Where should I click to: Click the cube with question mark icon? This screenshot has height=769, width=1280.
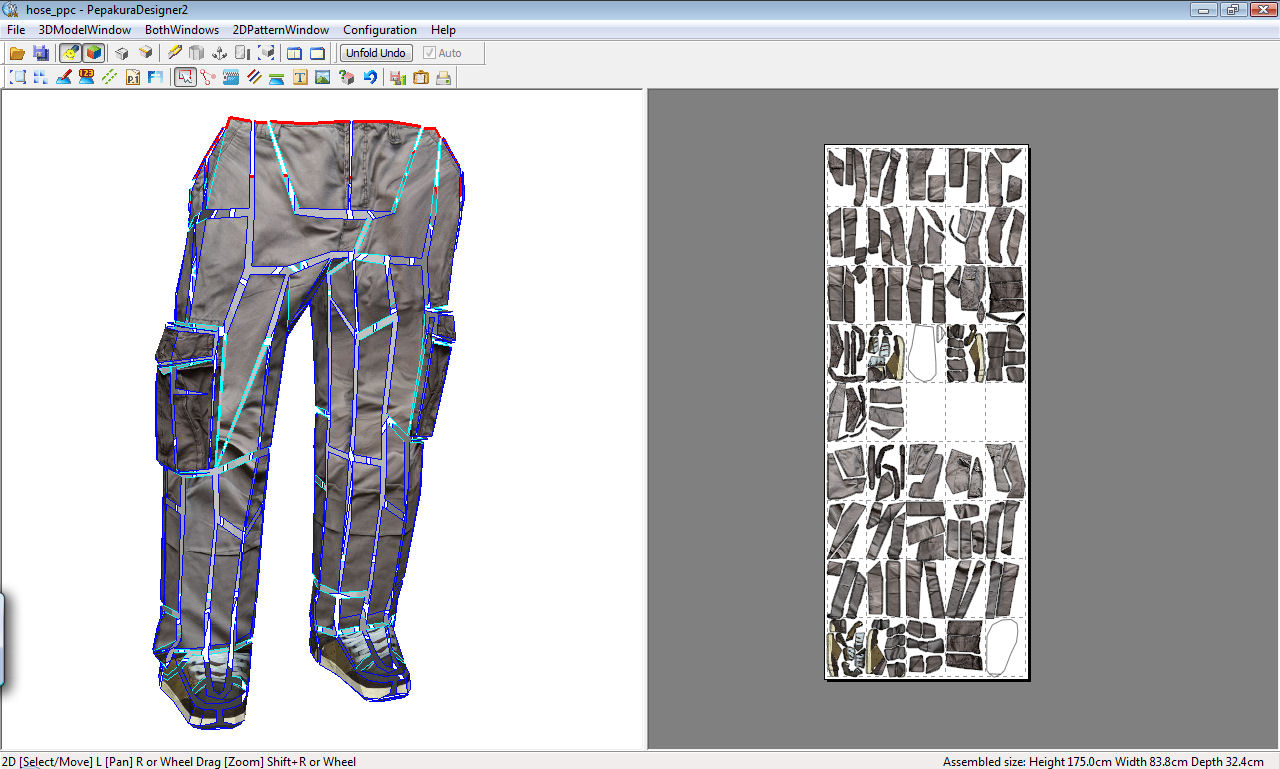[x=346, y=77]
